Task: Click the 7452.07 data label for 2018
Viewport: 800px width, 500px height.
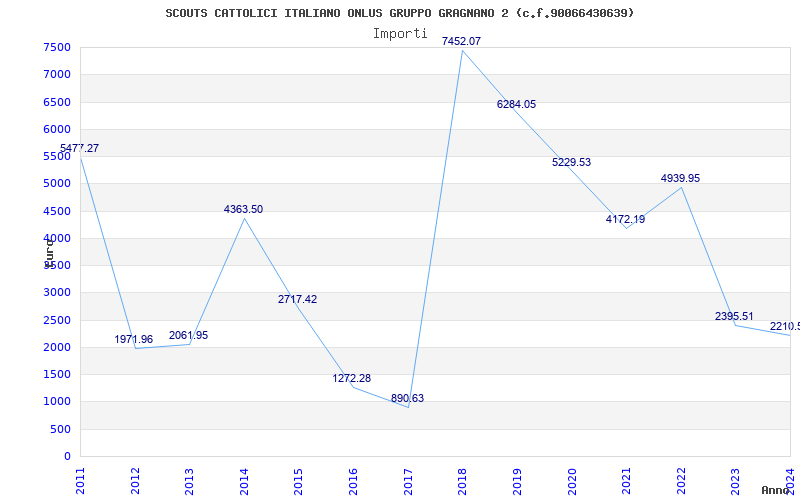Action: coord(461,41)
